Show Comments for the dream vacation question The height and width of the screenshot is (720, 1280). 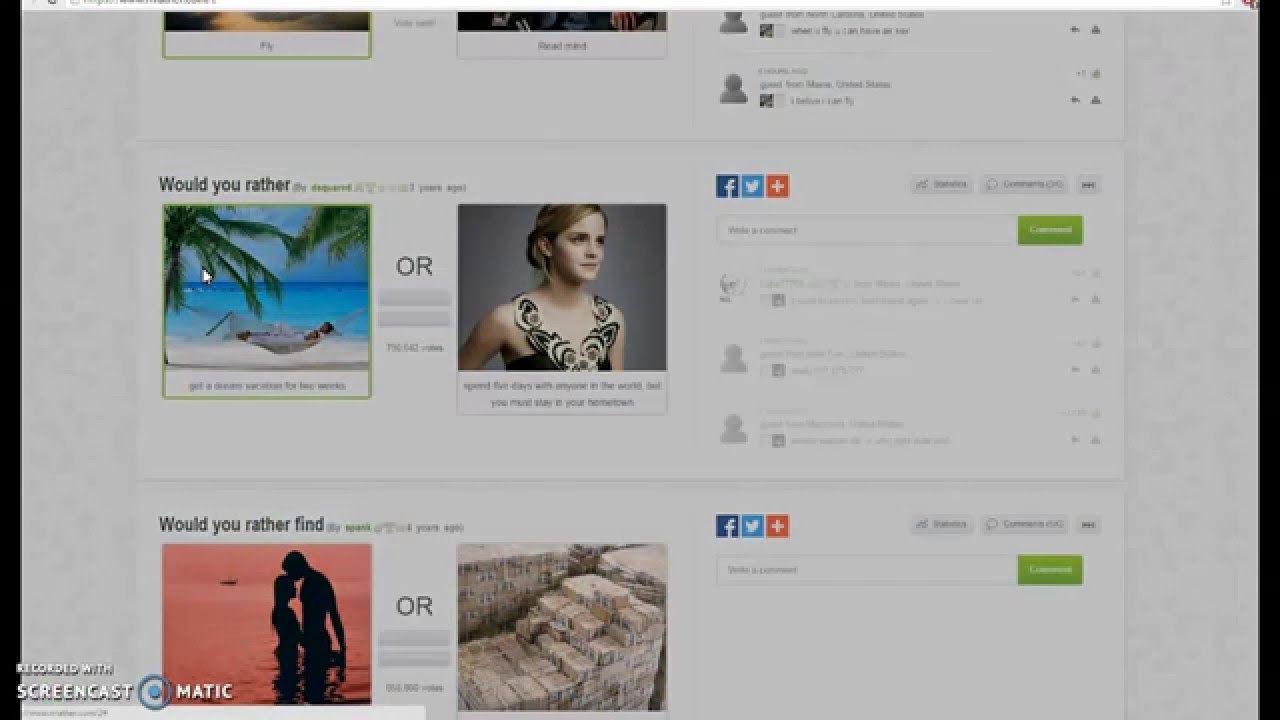1024,185
